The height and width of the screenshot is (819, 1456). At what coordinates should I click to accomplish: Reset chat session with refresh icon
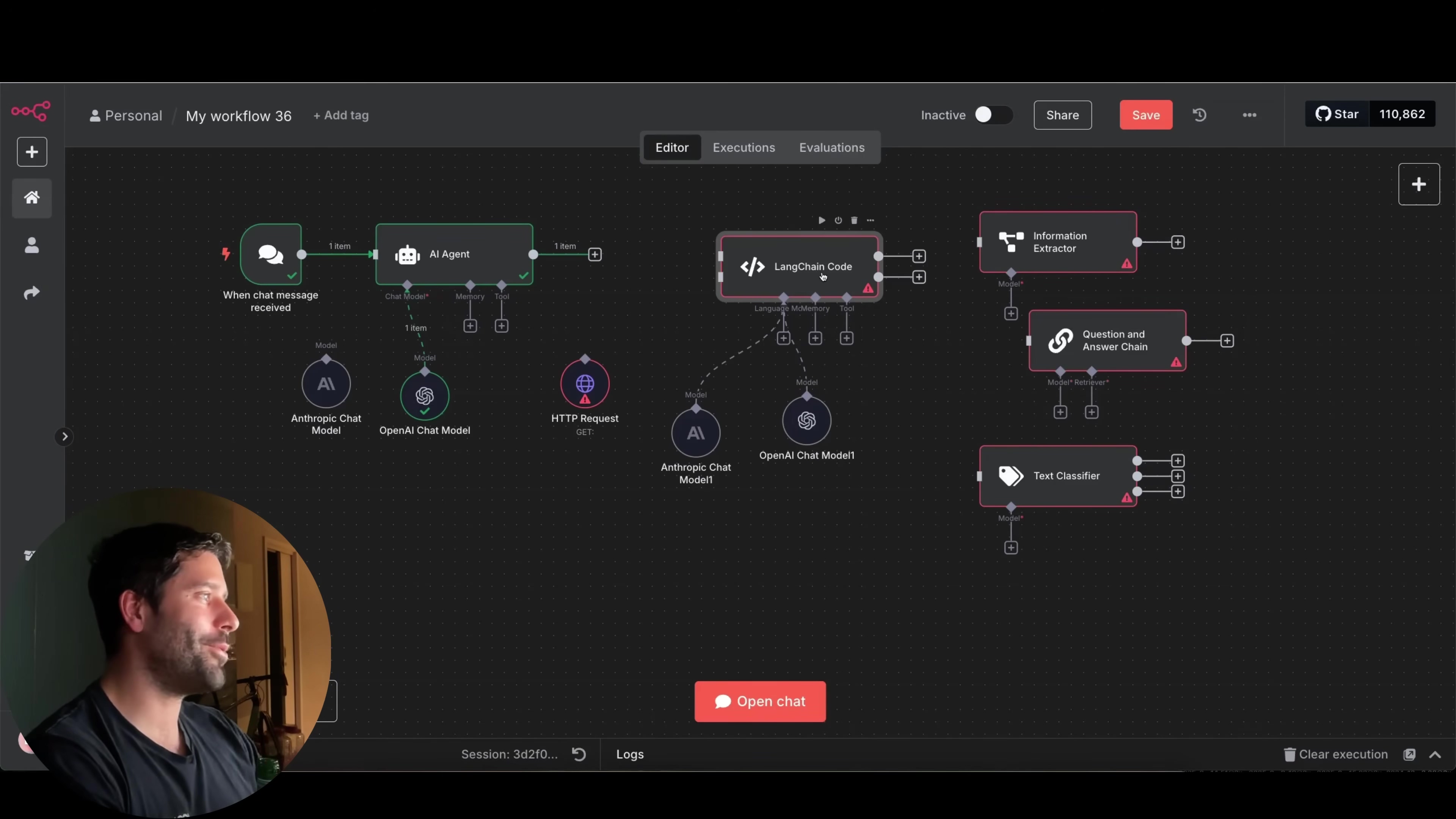click(x=579, y=754)
